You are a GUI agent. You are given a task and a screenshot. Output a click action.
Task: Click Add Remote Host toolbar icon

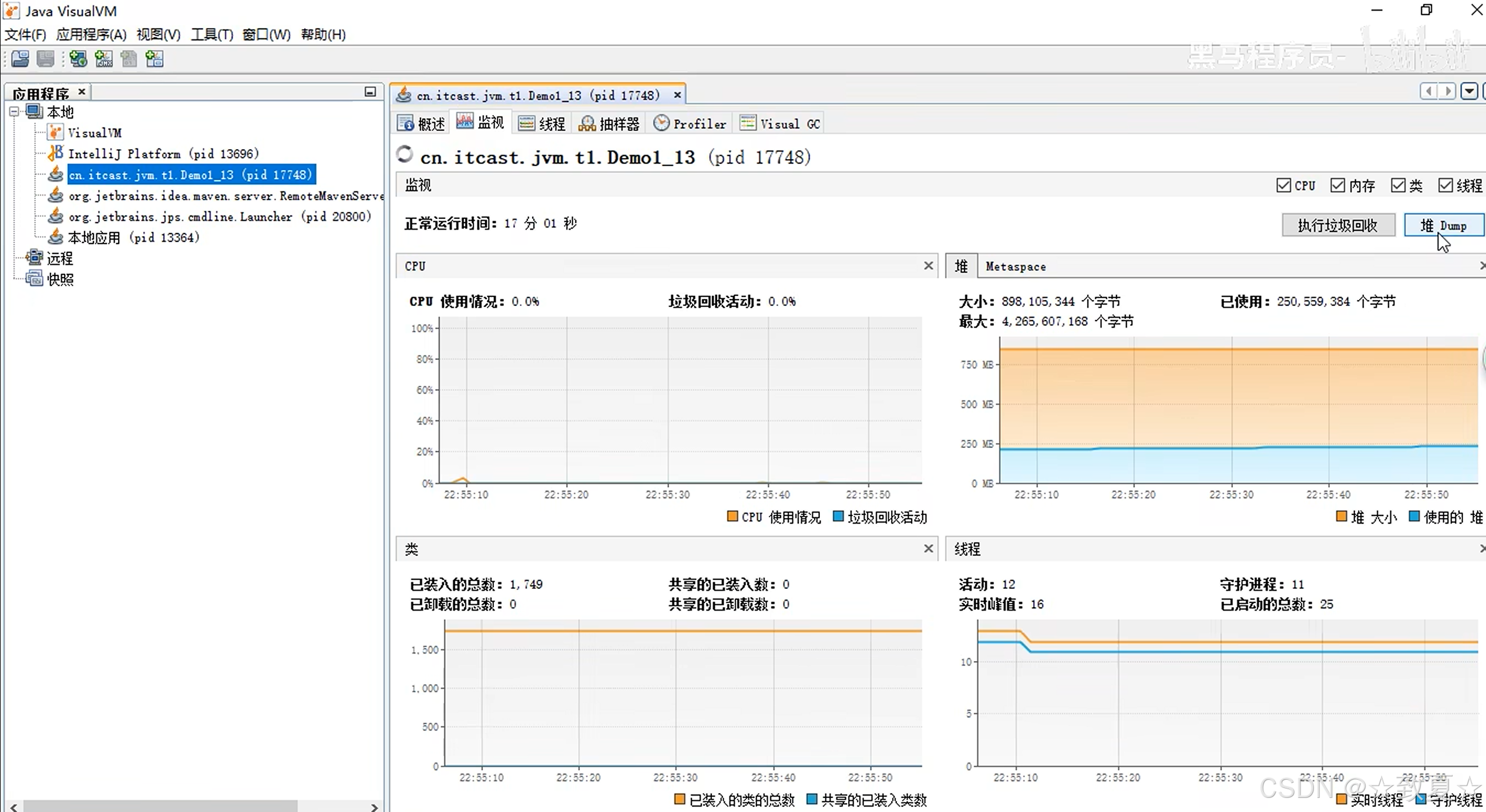(x=78, y=59)
